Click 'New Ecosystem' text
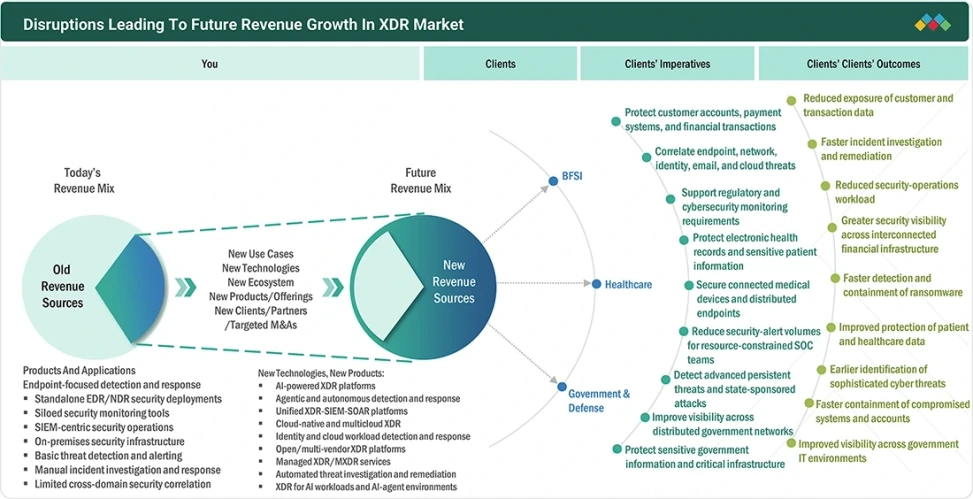 tap(261, 282)
